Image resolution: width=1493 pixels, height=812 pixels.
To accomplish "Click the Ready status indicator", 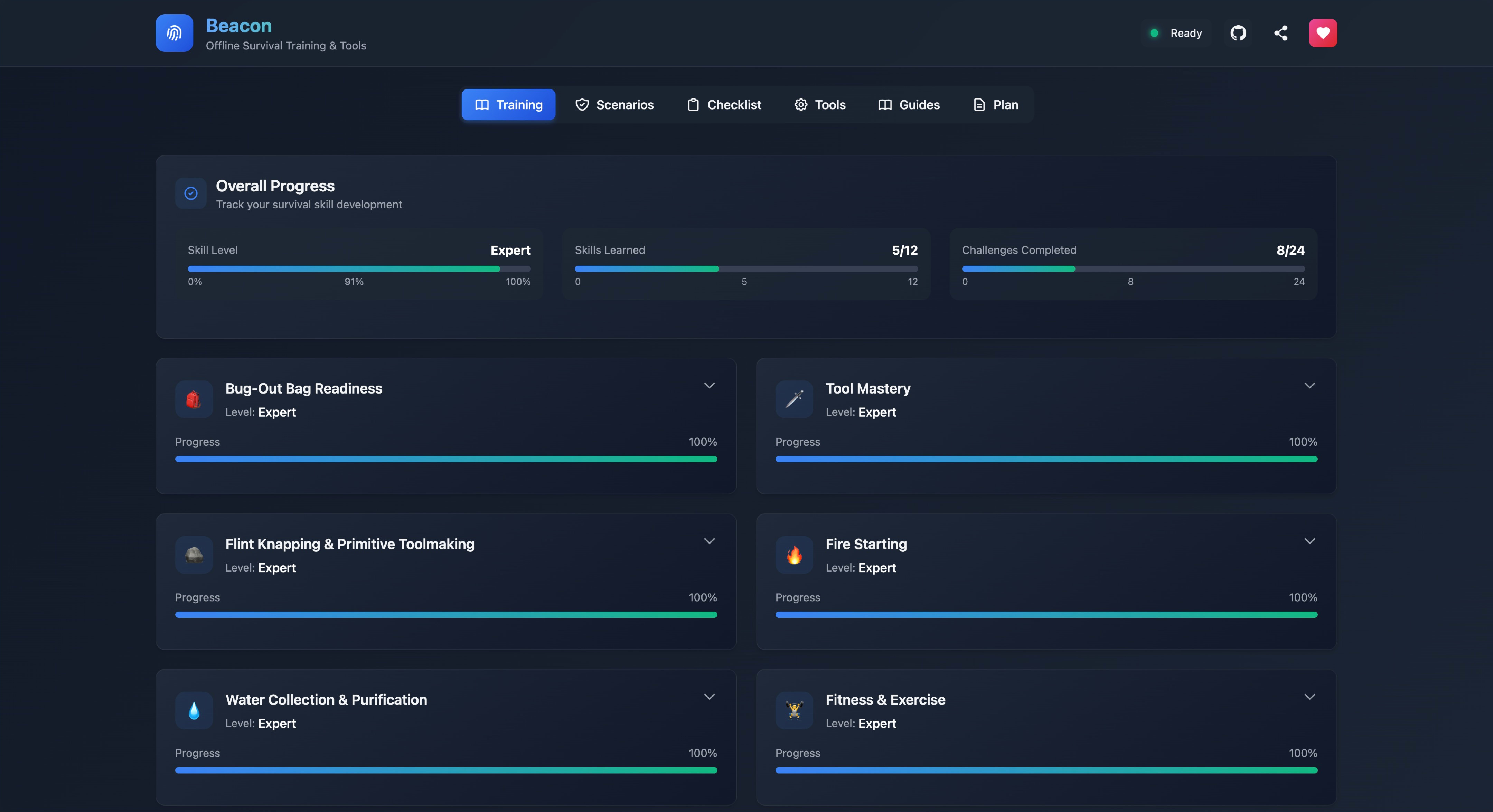I will tap(1176, 33).
